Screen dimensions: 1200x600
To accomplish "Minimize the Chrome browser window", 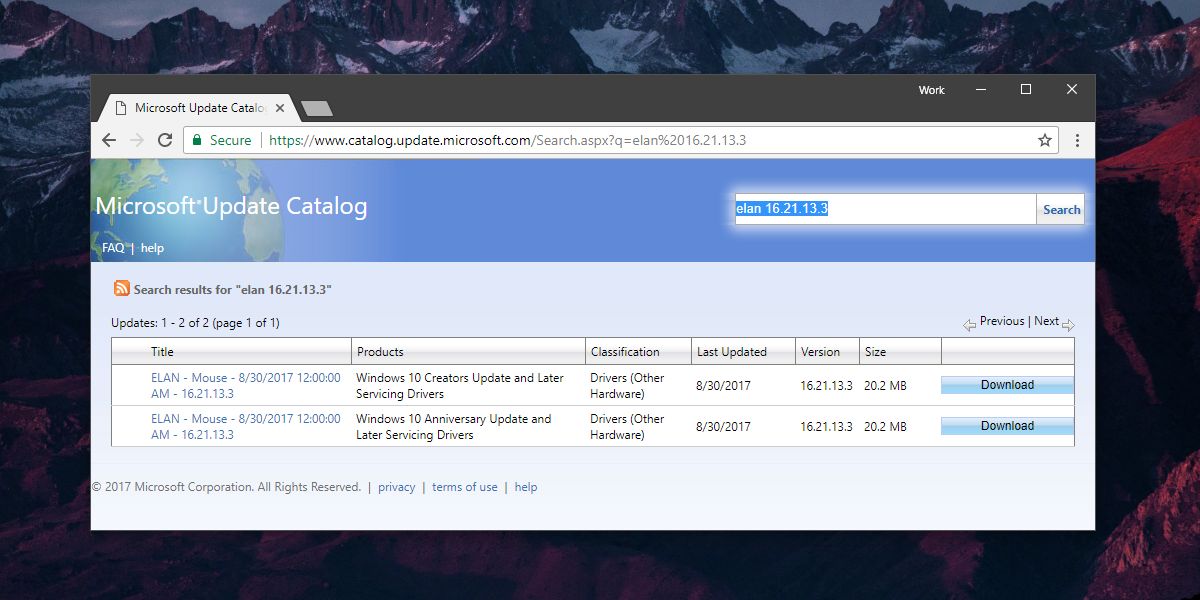I will (x=979, y=89).
